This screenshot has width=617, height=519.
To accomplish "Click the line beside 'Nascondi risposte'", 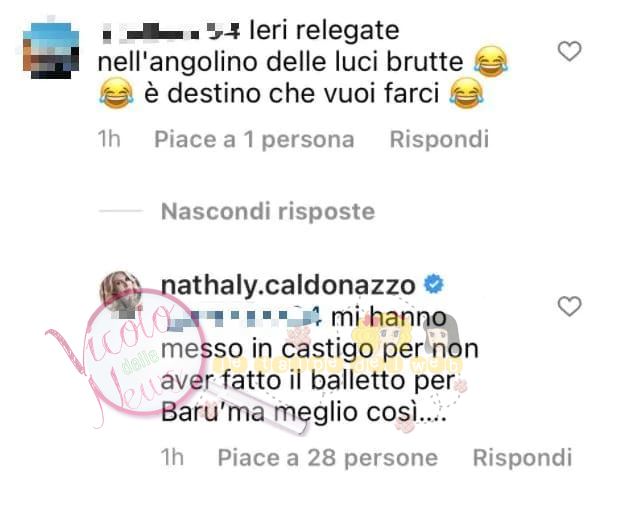I will tap(120, 211).
